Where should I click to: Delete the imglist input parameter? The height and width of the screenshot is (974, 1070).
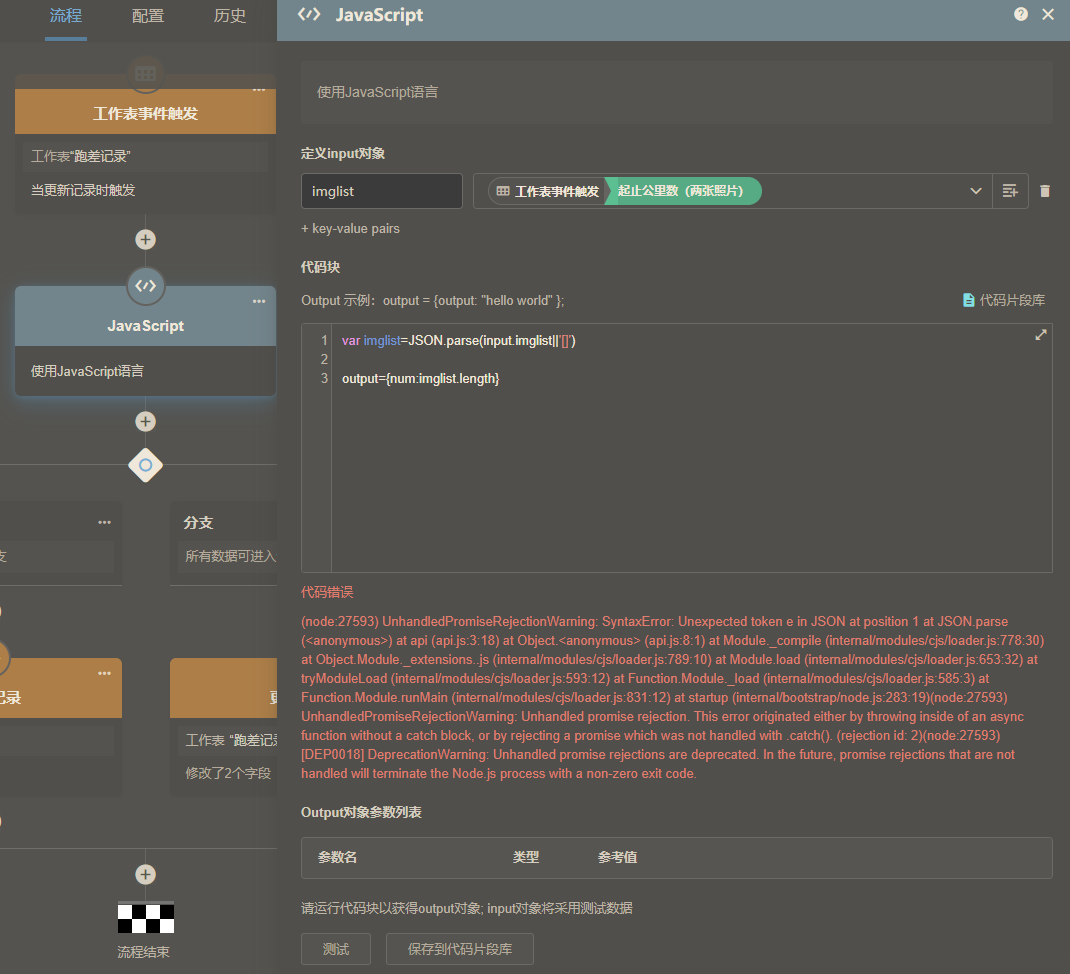pyautogui.click(x=1045, y=191)
